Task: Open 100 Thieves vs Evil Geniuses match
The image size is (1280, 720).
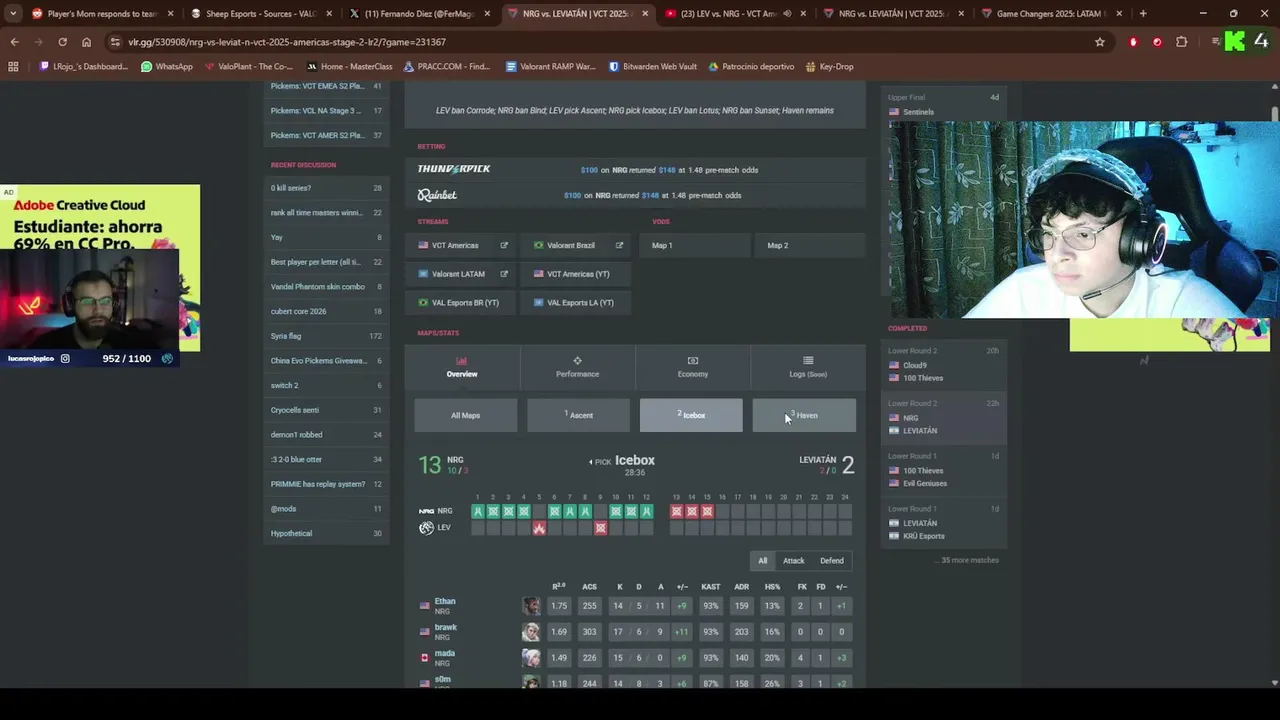Action: coord(943,470)
